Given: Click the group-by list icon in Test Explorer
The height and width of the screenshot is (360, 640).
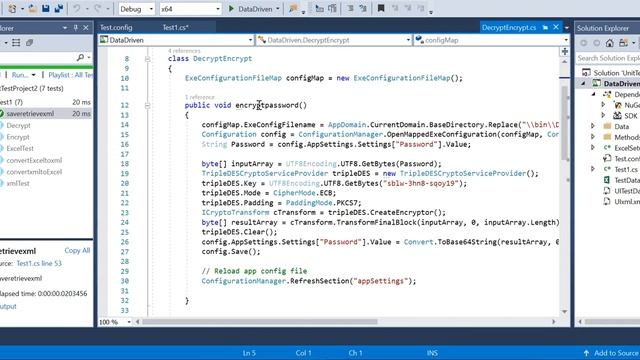Looking at the screenshot, I should pos(16,43).
